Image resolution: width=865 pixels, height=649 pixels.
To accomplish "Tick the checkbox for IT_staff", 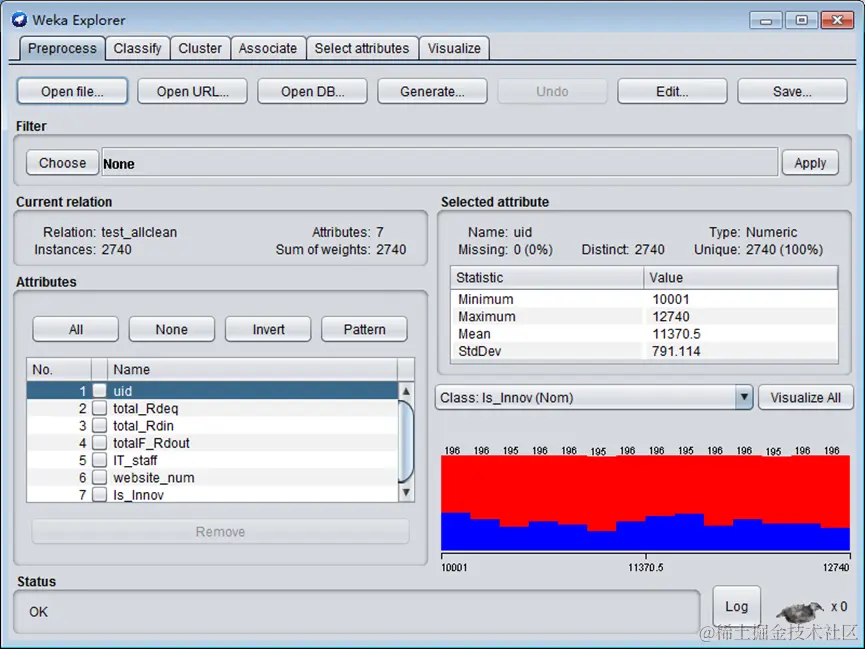I will (x=99, y=460).
